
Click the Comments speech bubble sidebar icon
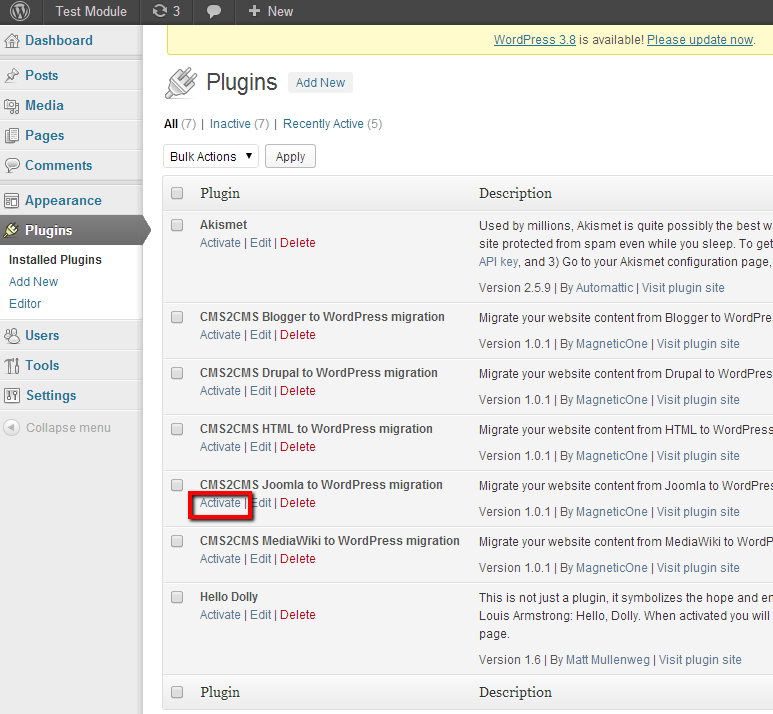pyautogui.click(x=12, y=165)
